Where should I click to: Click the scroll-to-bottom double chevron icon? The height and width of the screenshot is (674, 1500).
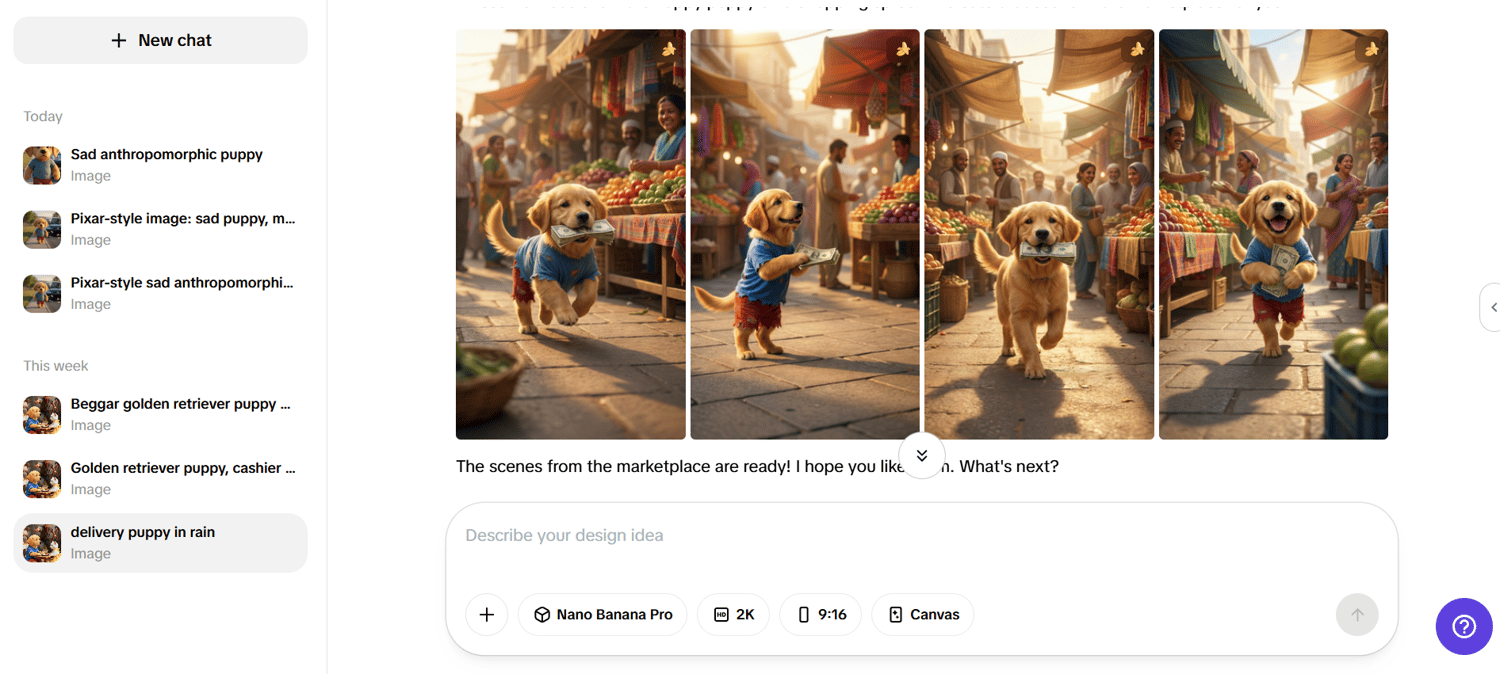922,456
